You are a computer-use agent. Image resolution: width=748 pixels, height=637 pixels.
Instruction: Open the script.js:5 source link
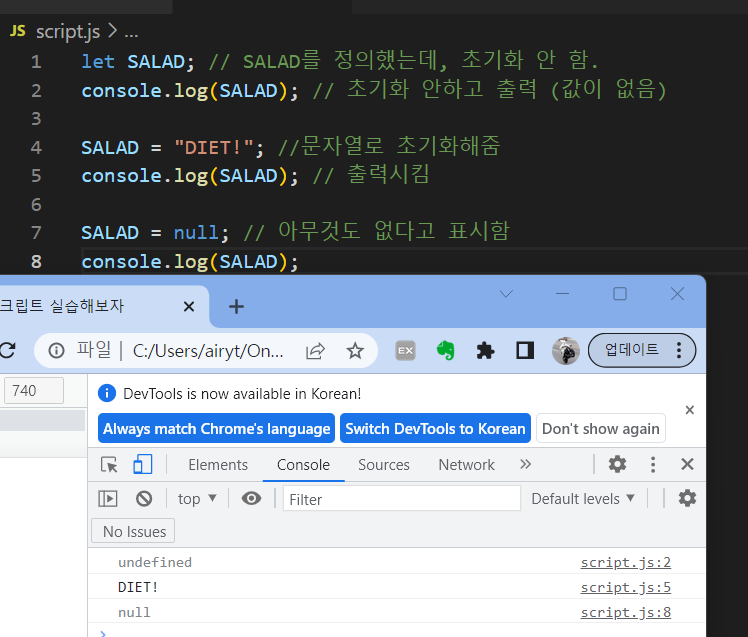pos(625,587)
